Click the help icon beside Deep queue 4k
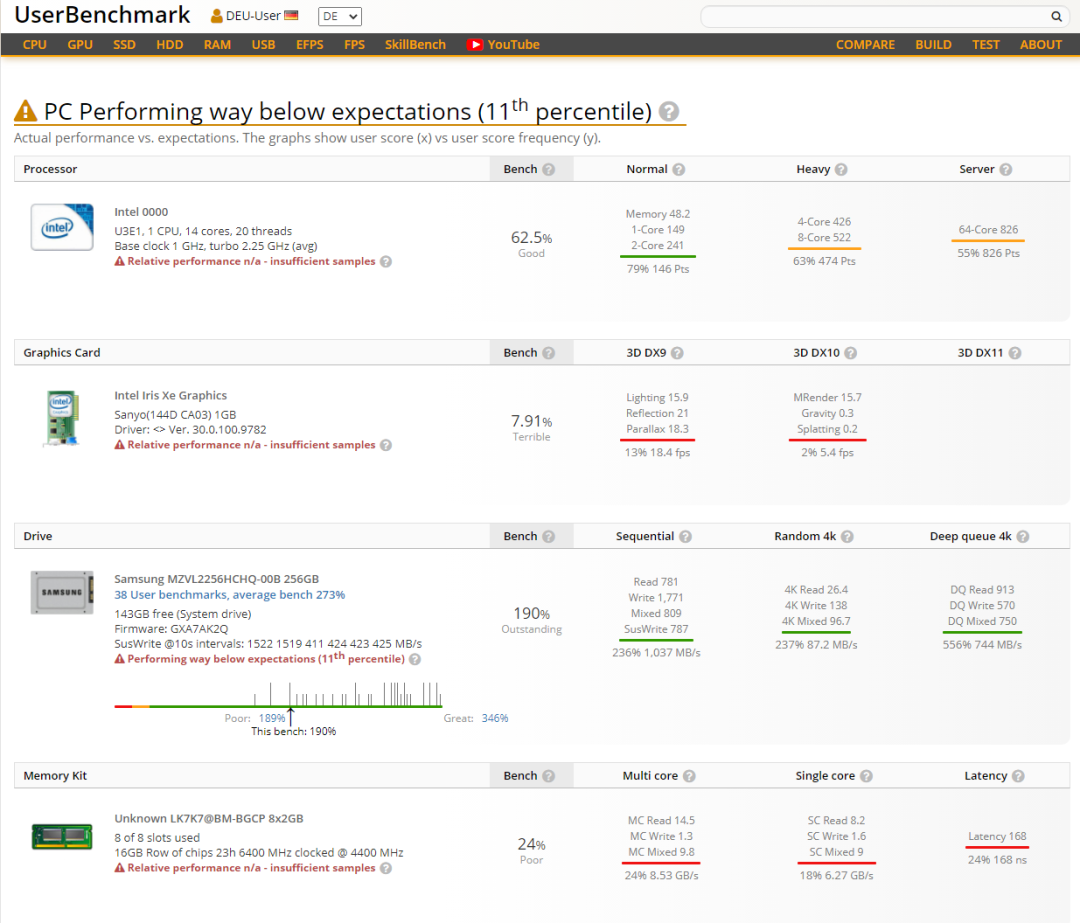 click(x=1023, y=537)
